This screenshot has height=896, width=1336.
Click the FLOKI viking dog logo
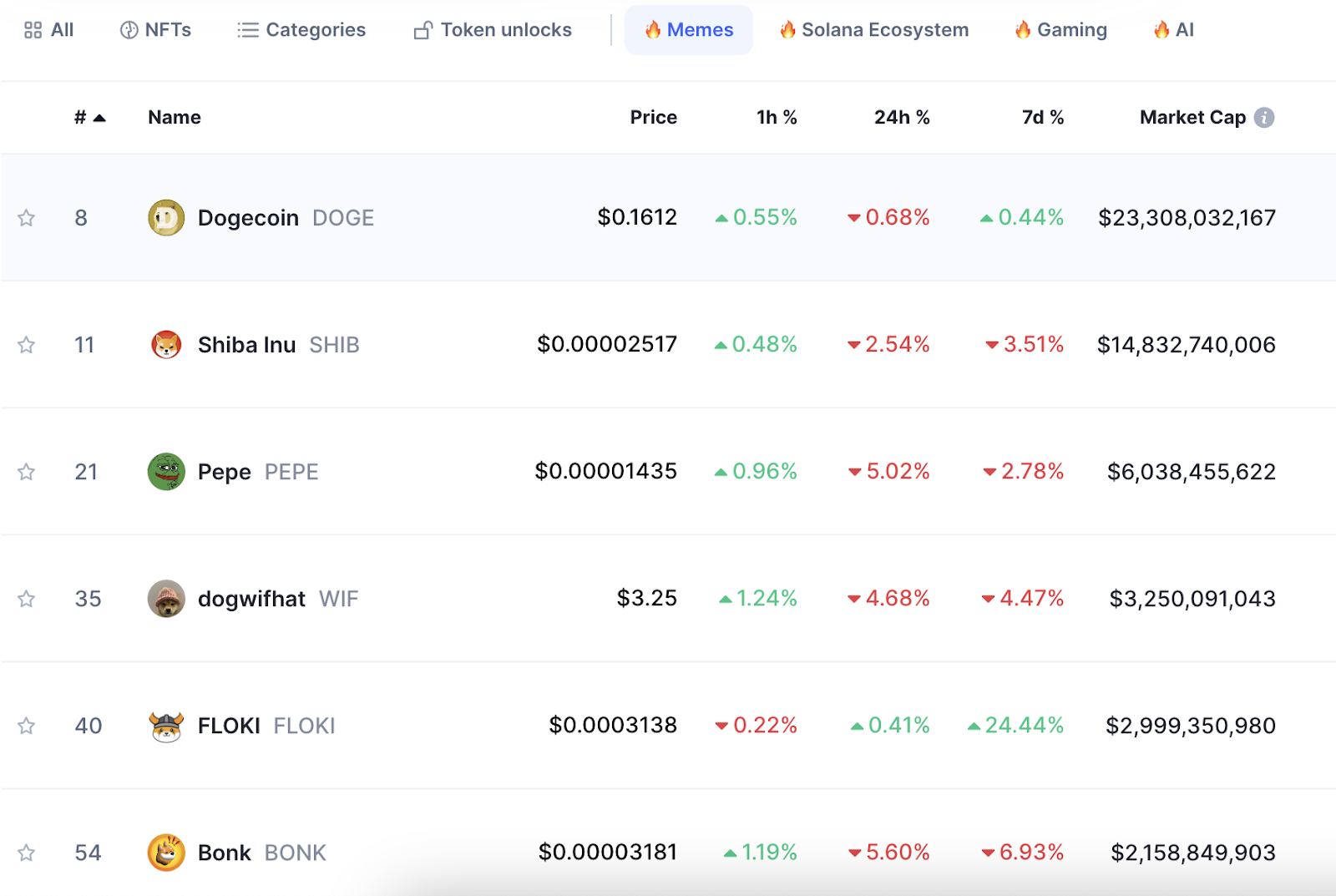point(166,726)
